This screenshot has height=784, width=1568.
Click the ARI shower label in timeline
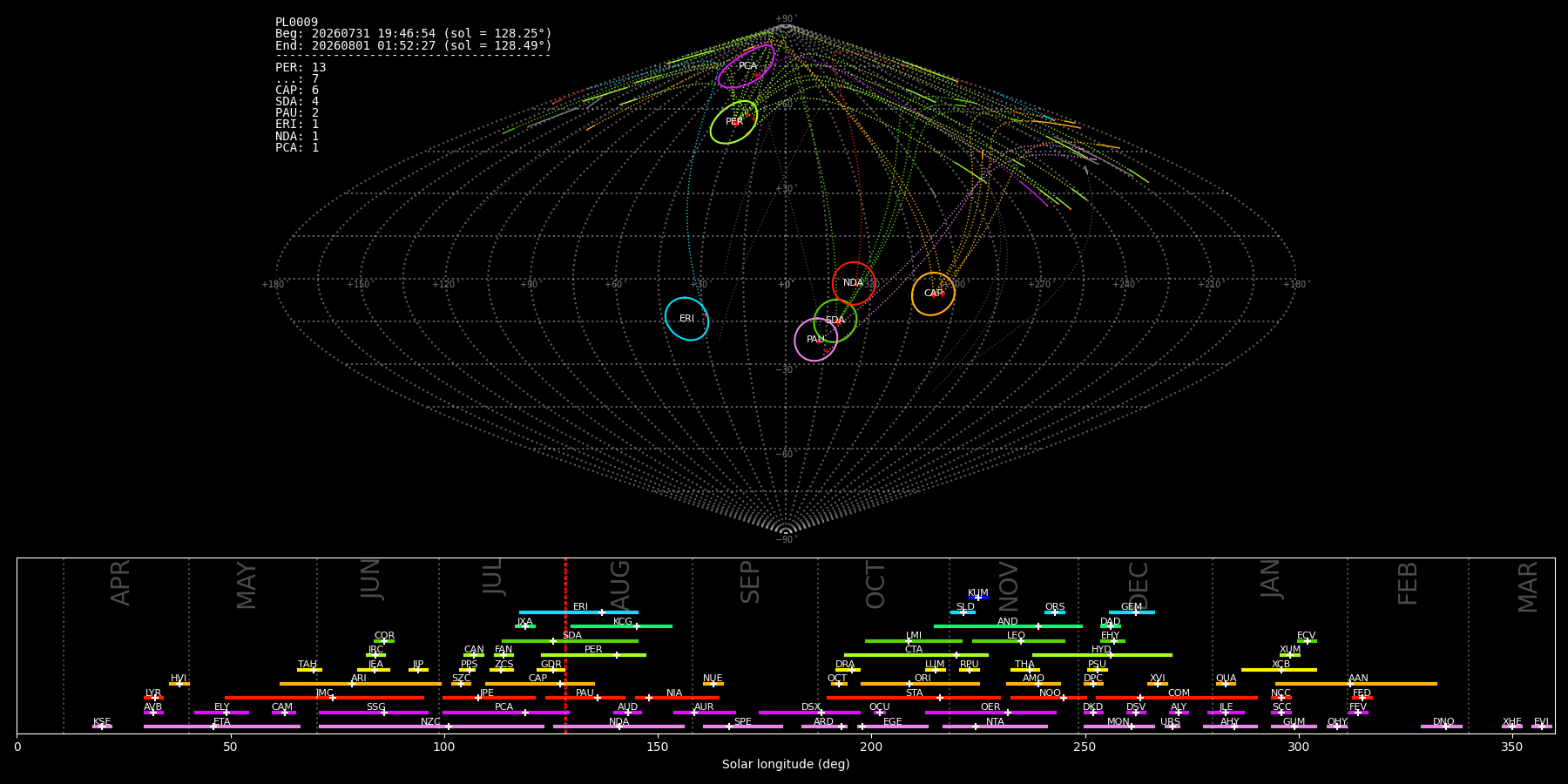359,679
